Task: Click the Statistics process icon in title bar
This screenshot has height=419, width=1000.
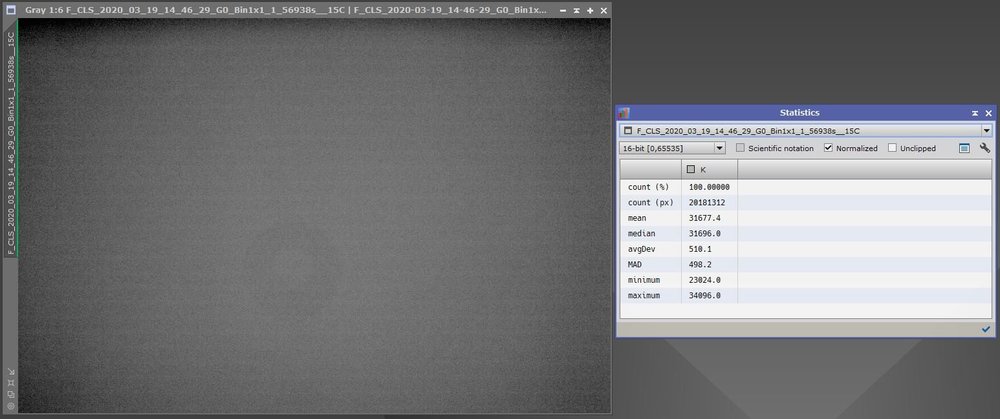Action: 624,113
